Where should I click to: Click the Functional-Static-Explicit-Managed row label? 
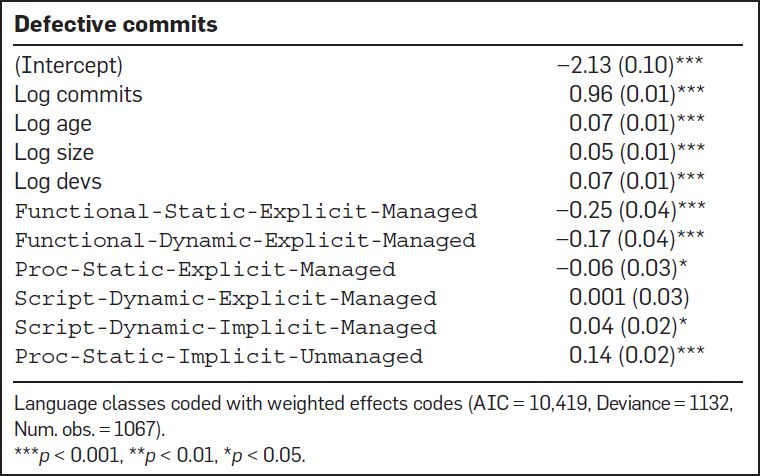tap(245, 211)
